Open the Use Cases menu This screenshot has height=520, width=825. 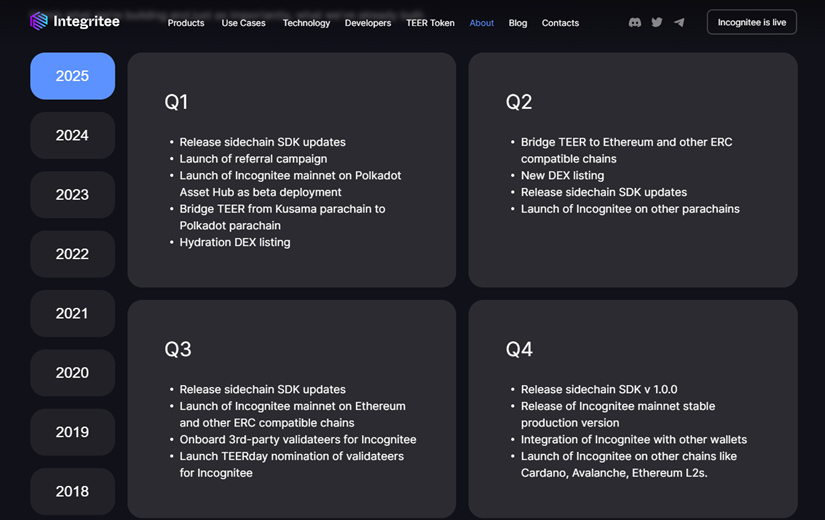244,23
